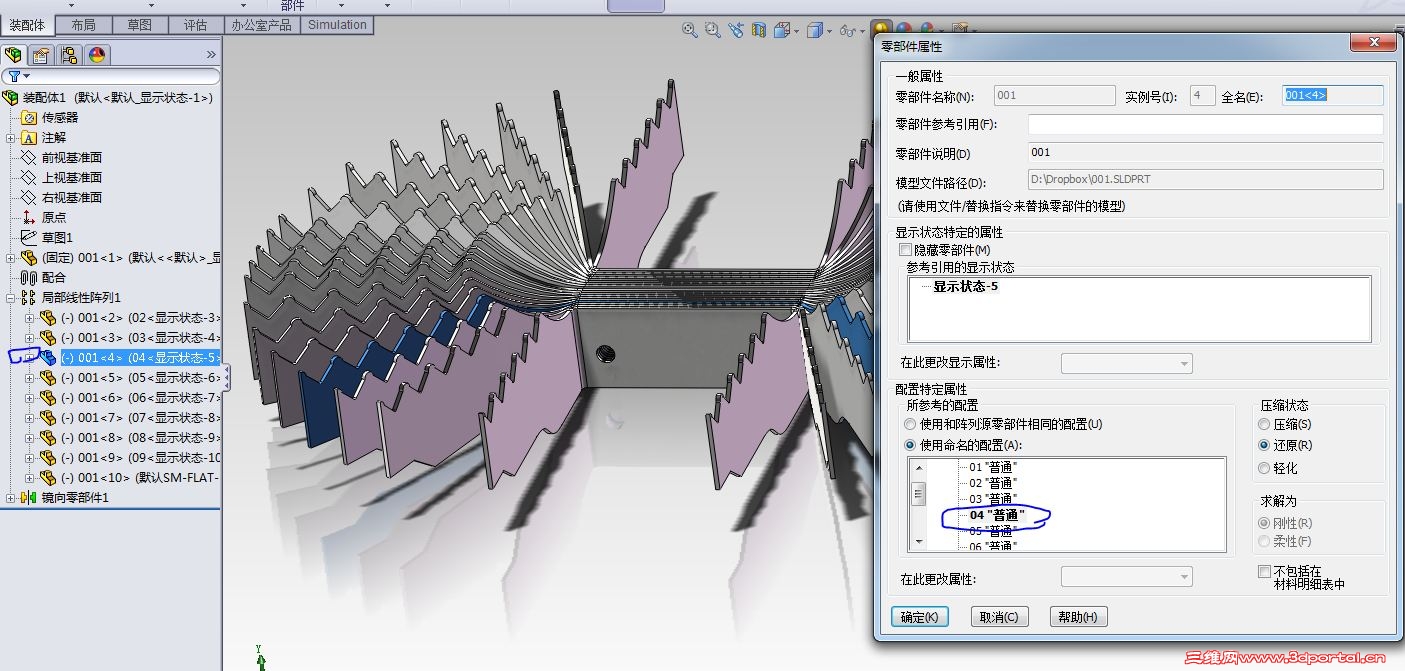Expand the 镜向零部件1 node
The image size is (1405, 671).
(11, 498)
